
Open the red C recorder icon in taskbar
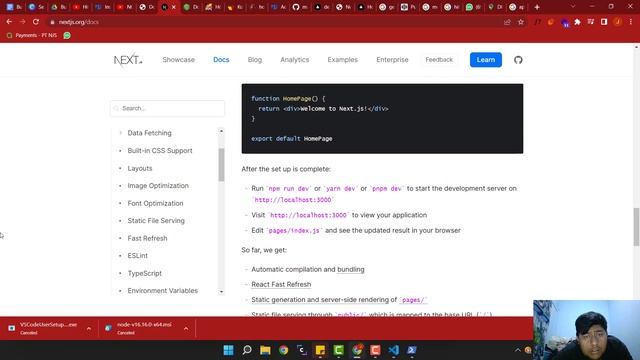375,350
